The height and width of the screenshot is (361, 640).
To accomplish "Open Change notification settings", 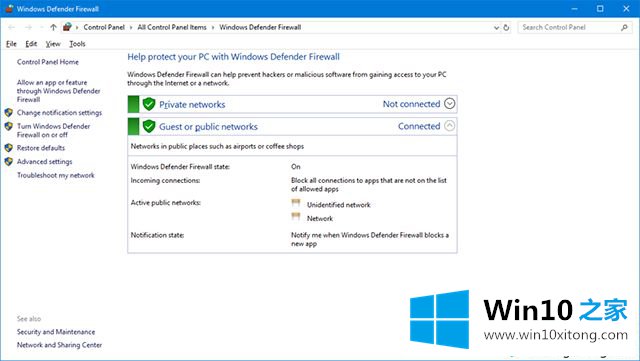I will tap(59, 113).
